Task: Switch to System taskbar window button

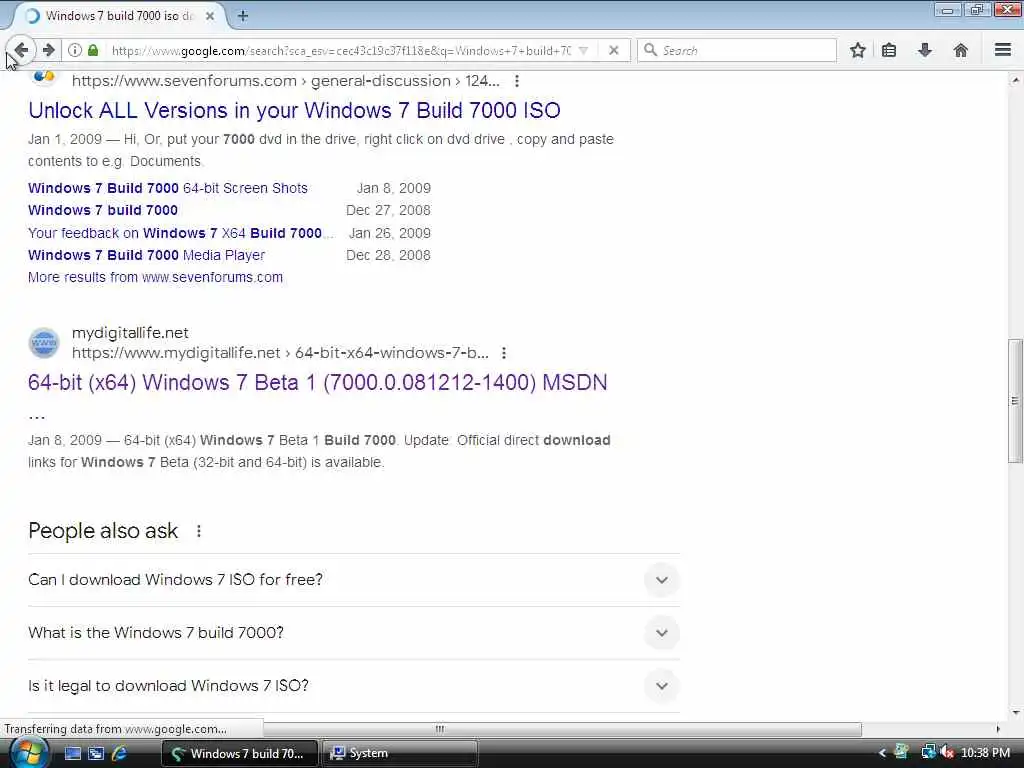Action: pyautogui.click(x=399, y=753)
